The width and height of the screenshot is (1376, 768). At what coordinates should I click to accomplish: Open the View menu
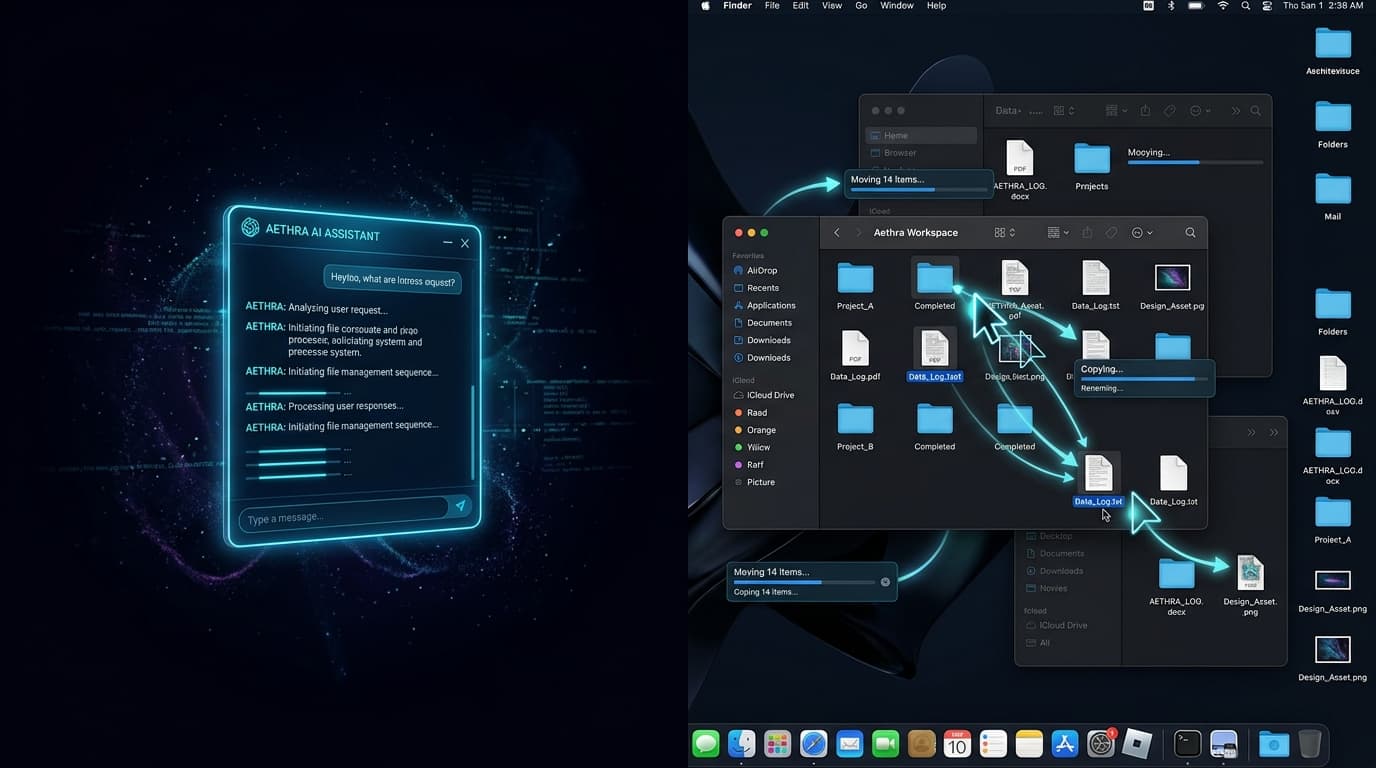832,6
